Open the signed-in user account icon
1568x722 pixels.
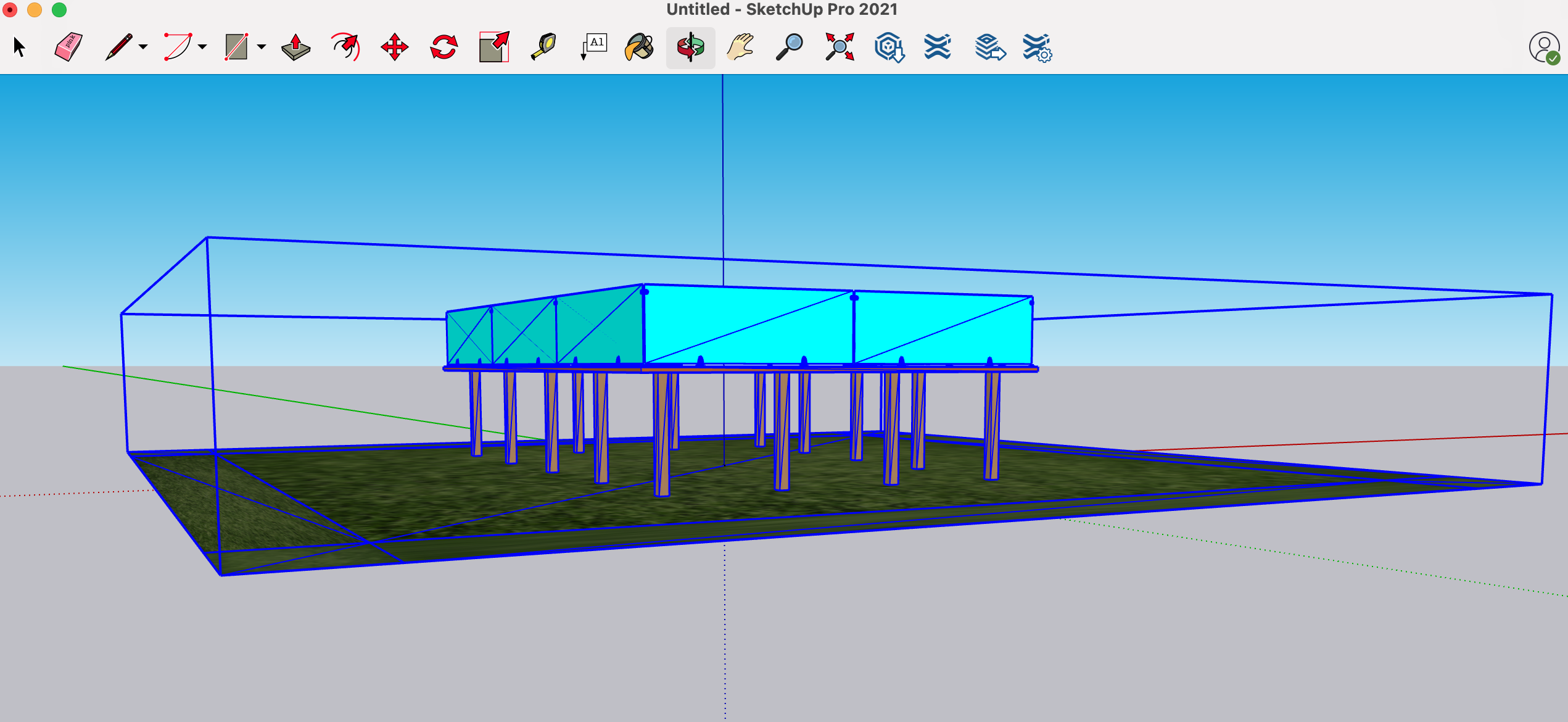click(1545, 48)
